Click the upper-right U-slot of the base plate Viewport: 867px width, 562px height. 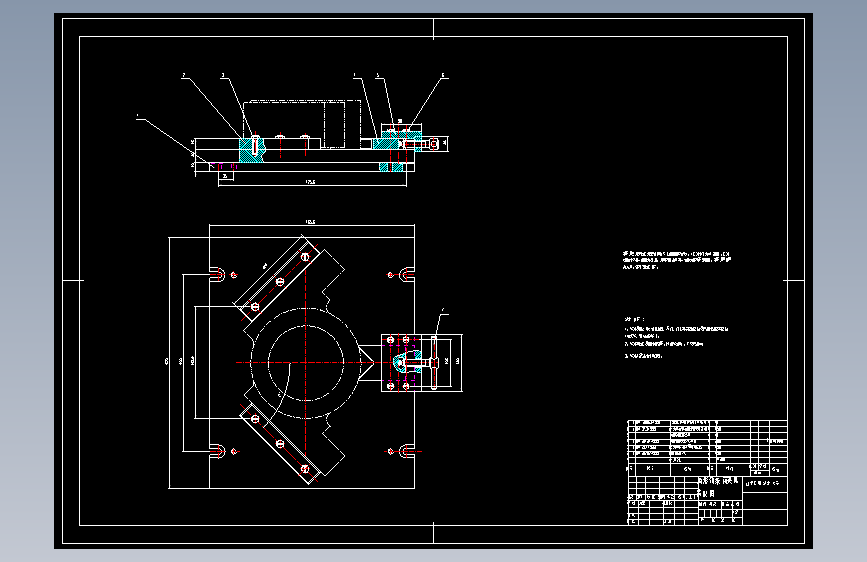pyautogui.click(x=408, y=274)
